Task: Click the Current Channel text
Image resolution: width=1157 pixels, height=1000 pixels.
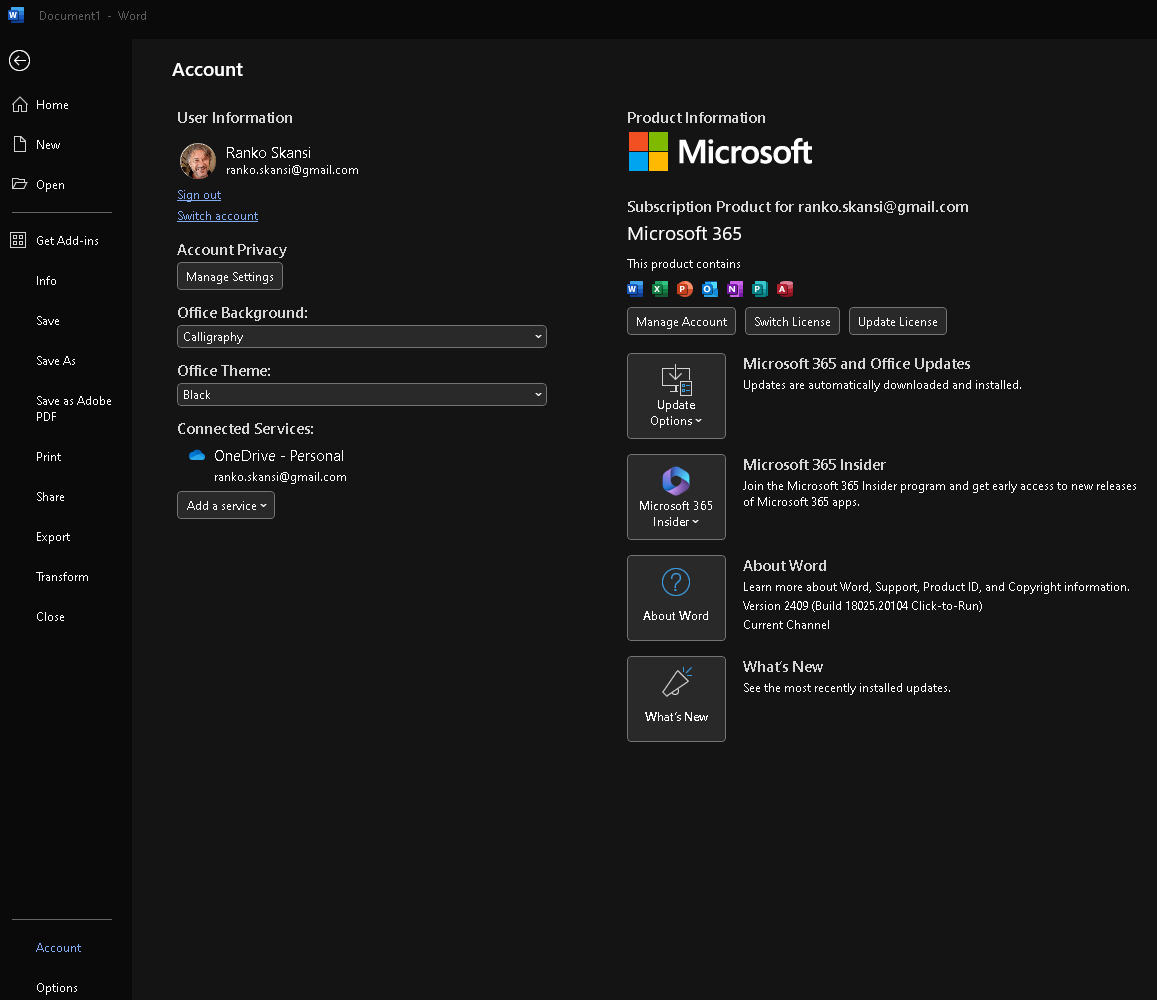Action: coord(786,624)
